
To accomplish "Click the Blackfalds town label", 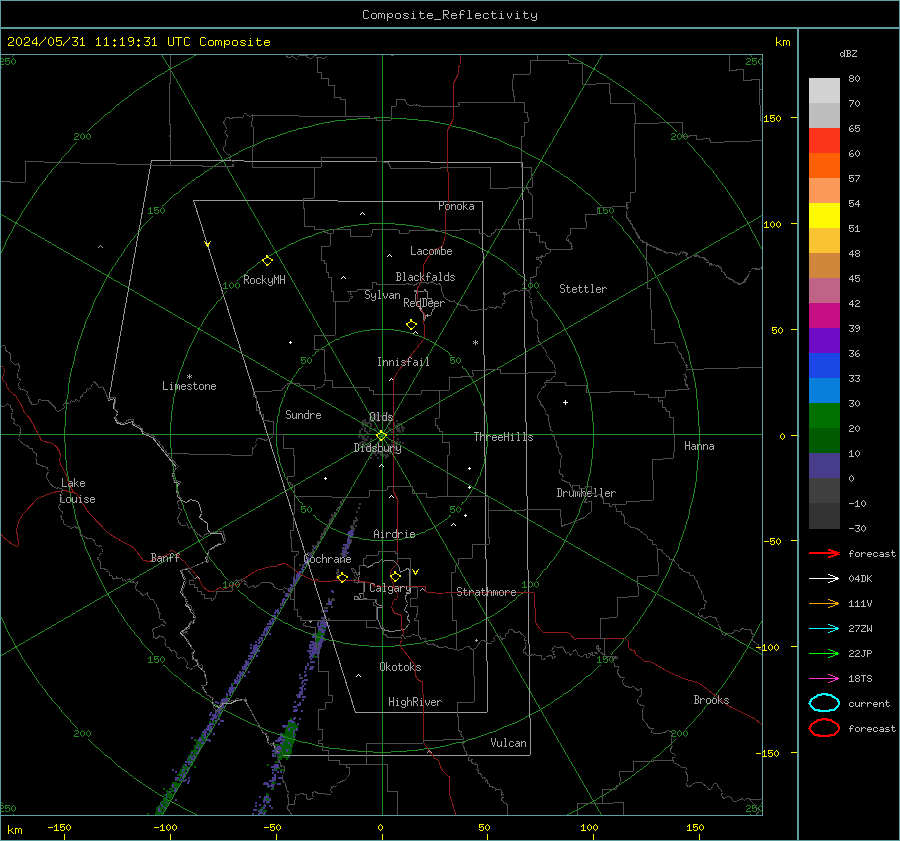I will (x=425, y=277).
